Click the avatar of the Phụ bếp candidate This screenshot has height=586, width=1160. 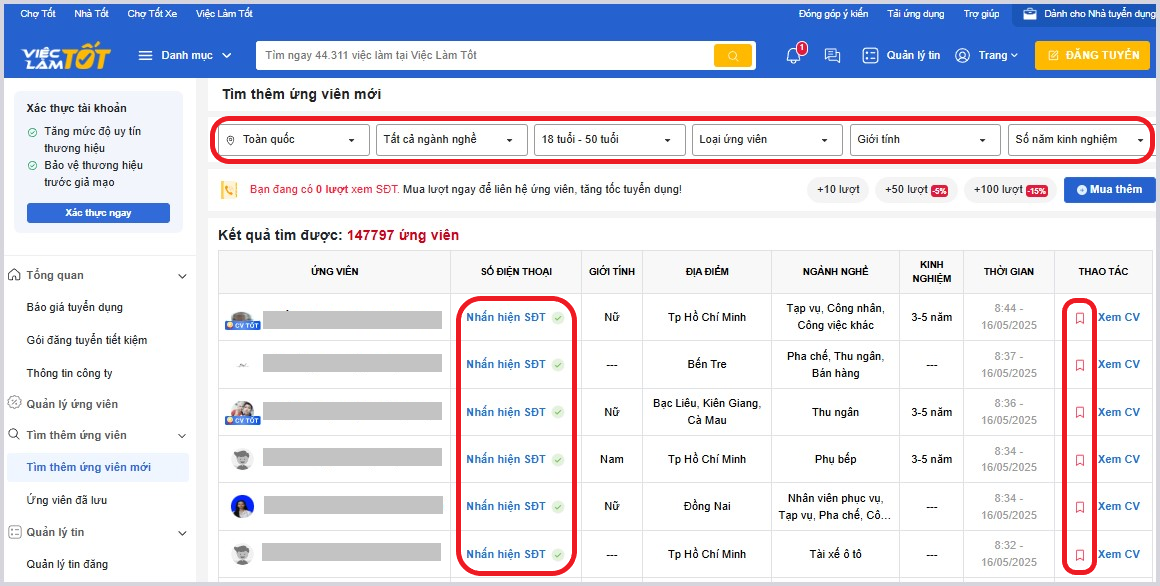point(242,459)
